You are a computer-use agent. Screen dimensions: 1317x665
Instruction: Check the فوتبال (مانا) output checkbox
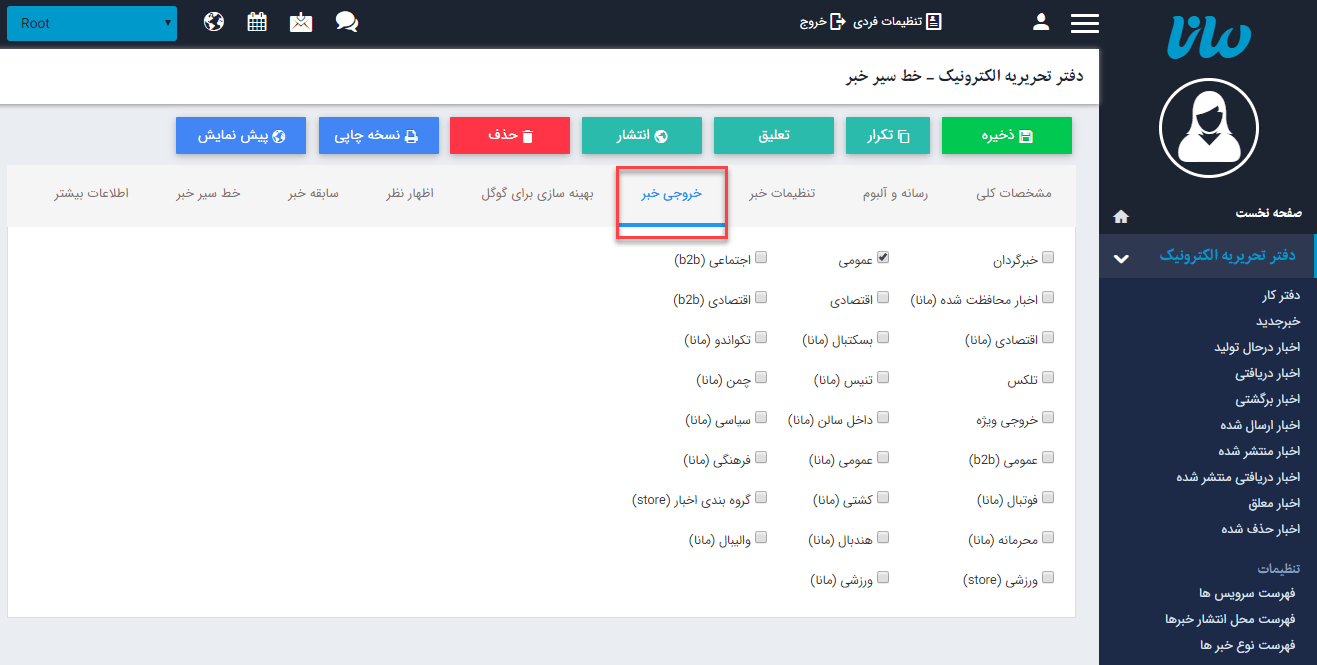point(1047,497)
